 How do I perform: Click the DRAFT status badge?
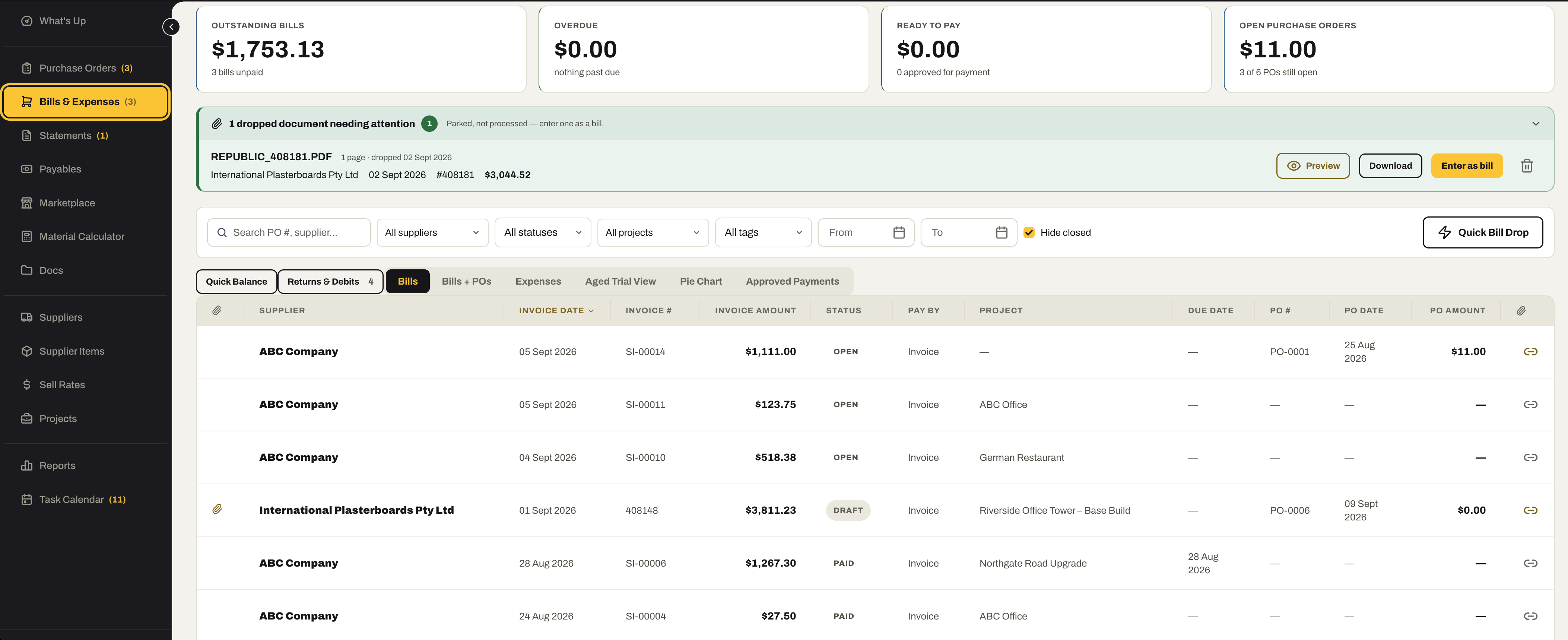click(x=848, y=510)
